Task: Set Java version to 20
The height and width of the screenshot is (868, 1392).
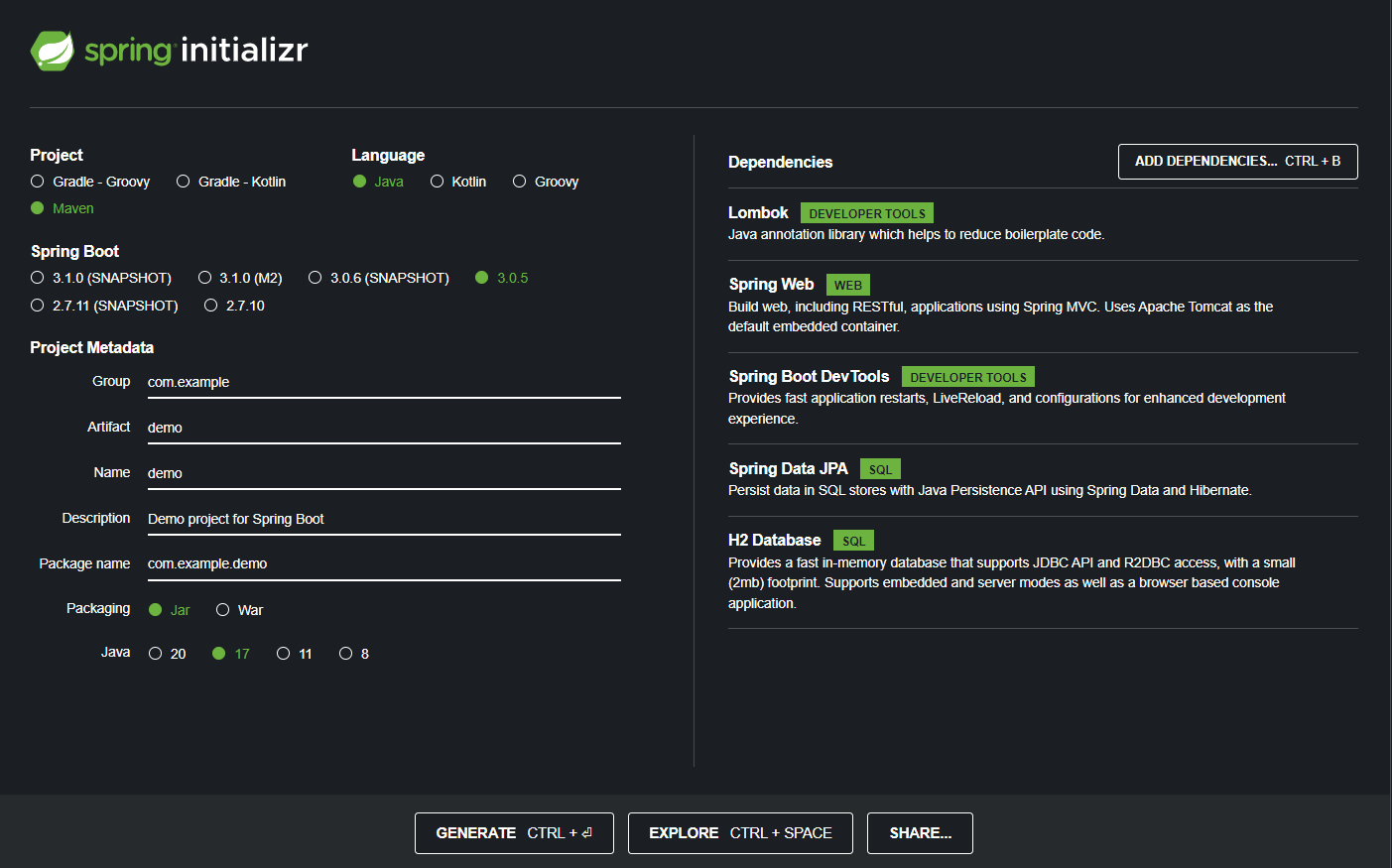Action: 167,654
